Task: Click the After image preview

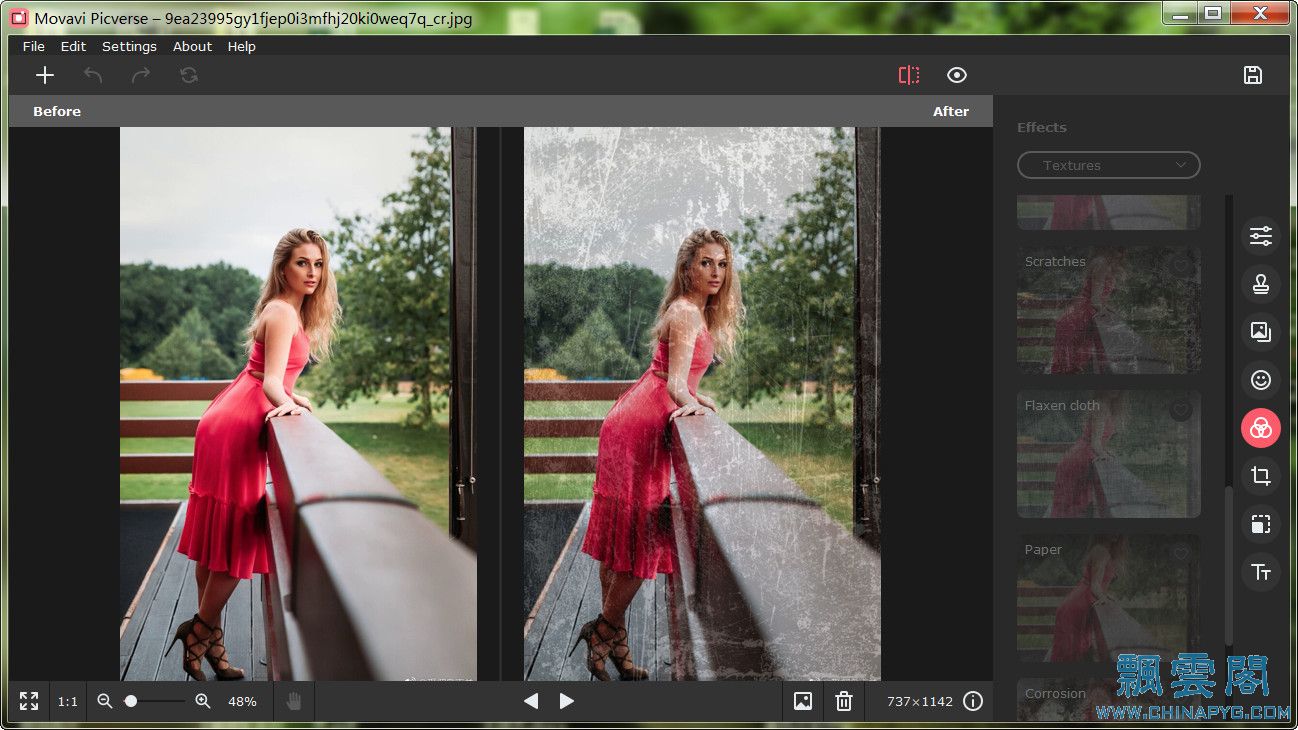Action: click(x=702, y=403)
